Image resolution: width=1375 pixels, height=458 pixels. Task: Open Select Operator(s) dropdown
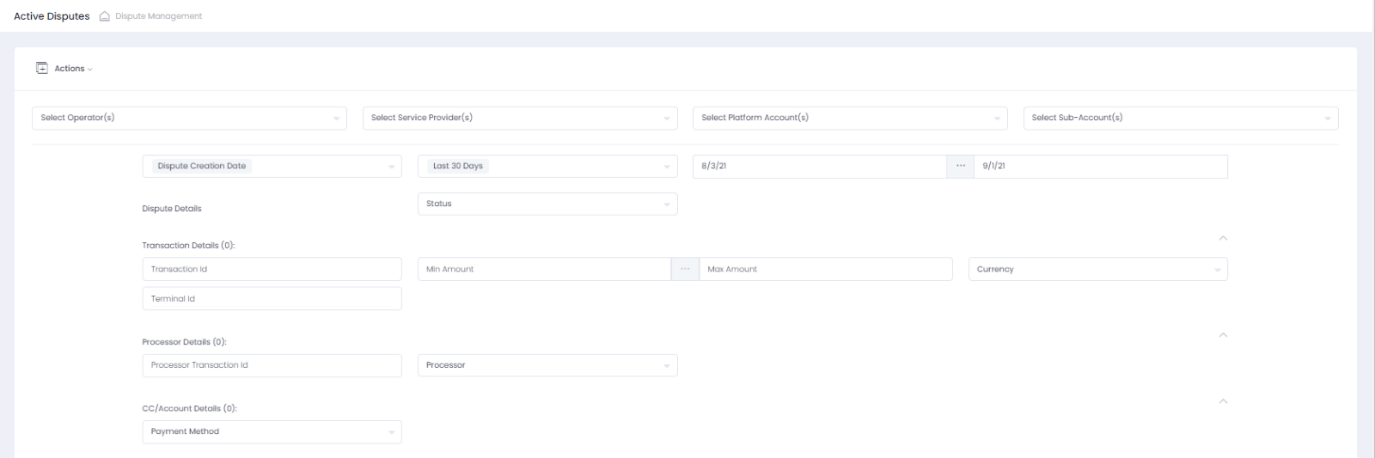click(x=189, y=118)
